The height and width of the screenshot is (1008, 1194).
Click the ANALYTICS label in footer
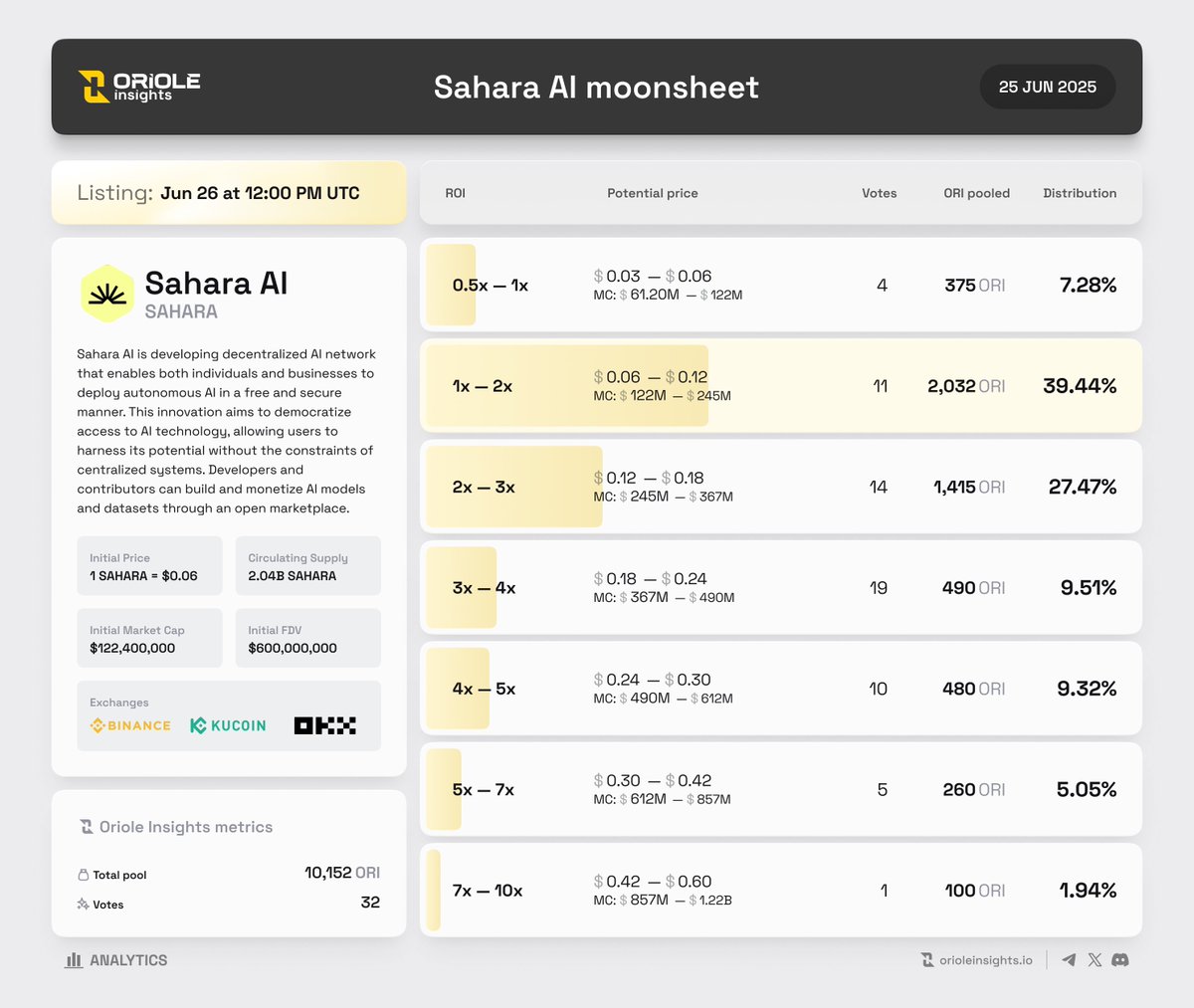[x=128, y=960]
